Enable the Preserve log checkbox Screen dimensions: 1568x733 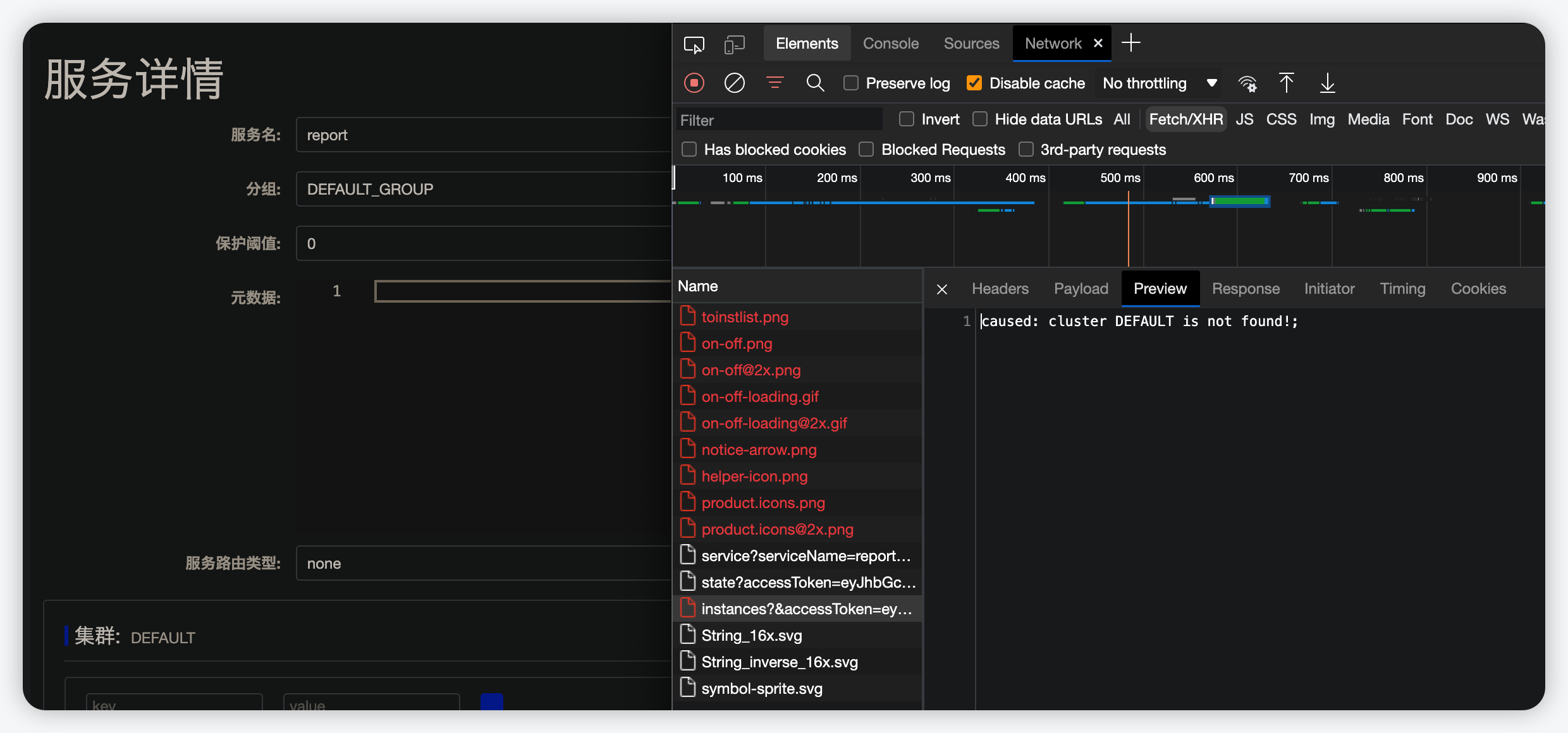851,83
